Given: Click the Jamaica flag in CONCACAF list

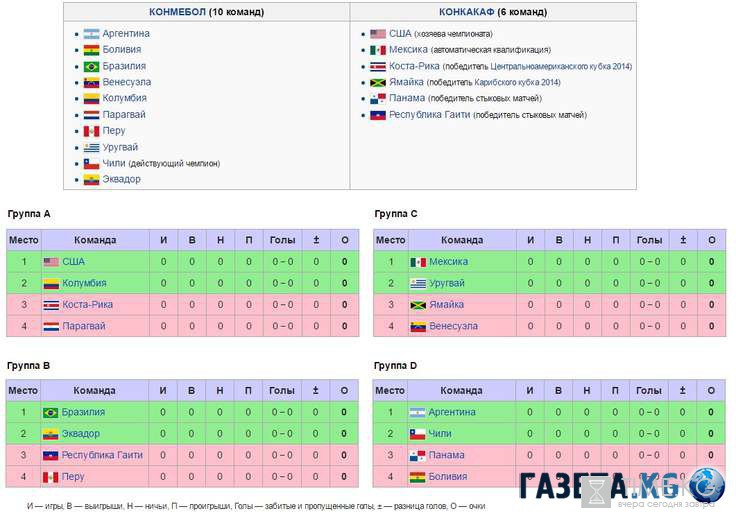Looking at the screenshot, I should (x=378, y=83).
